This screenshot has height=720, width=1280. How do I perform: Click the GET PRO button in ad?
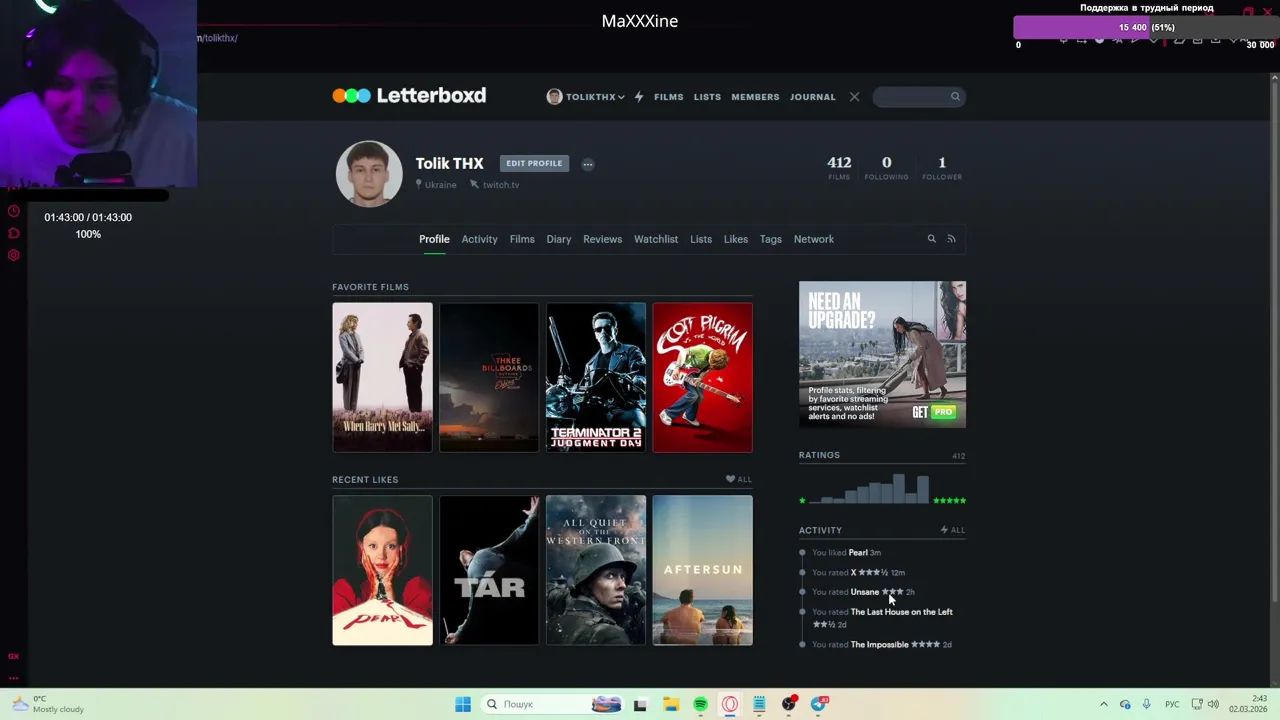click(x=934, y=412)
